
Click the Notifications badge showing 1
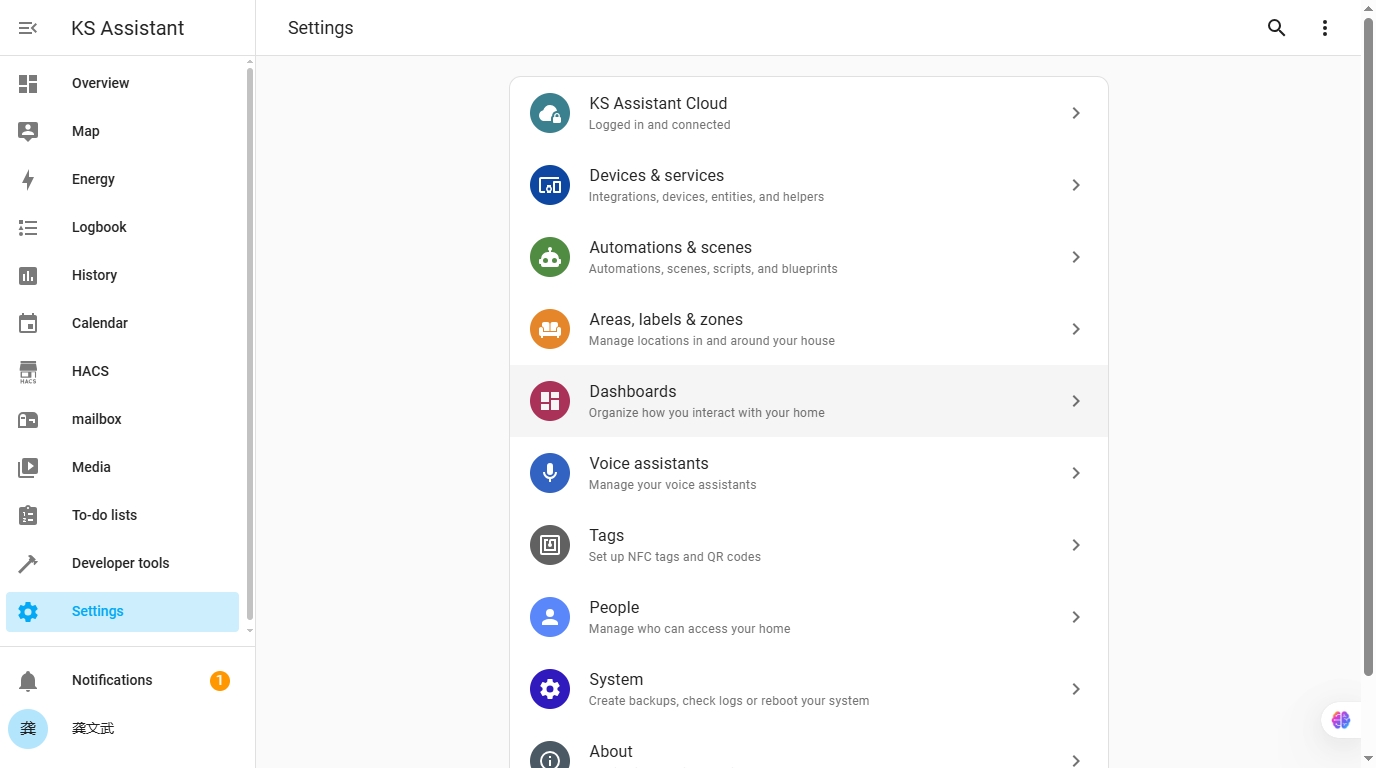219,680
